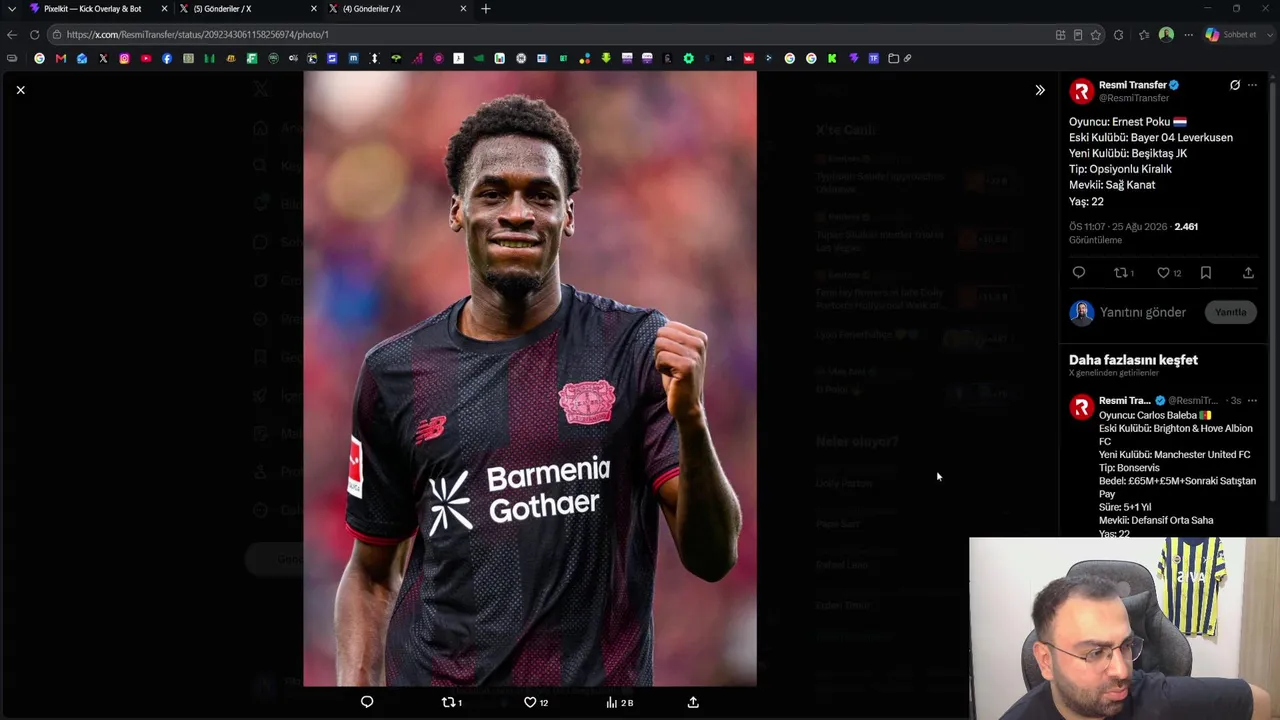
Task: Share via the upload icon below the photo
Action: point(693,702)
